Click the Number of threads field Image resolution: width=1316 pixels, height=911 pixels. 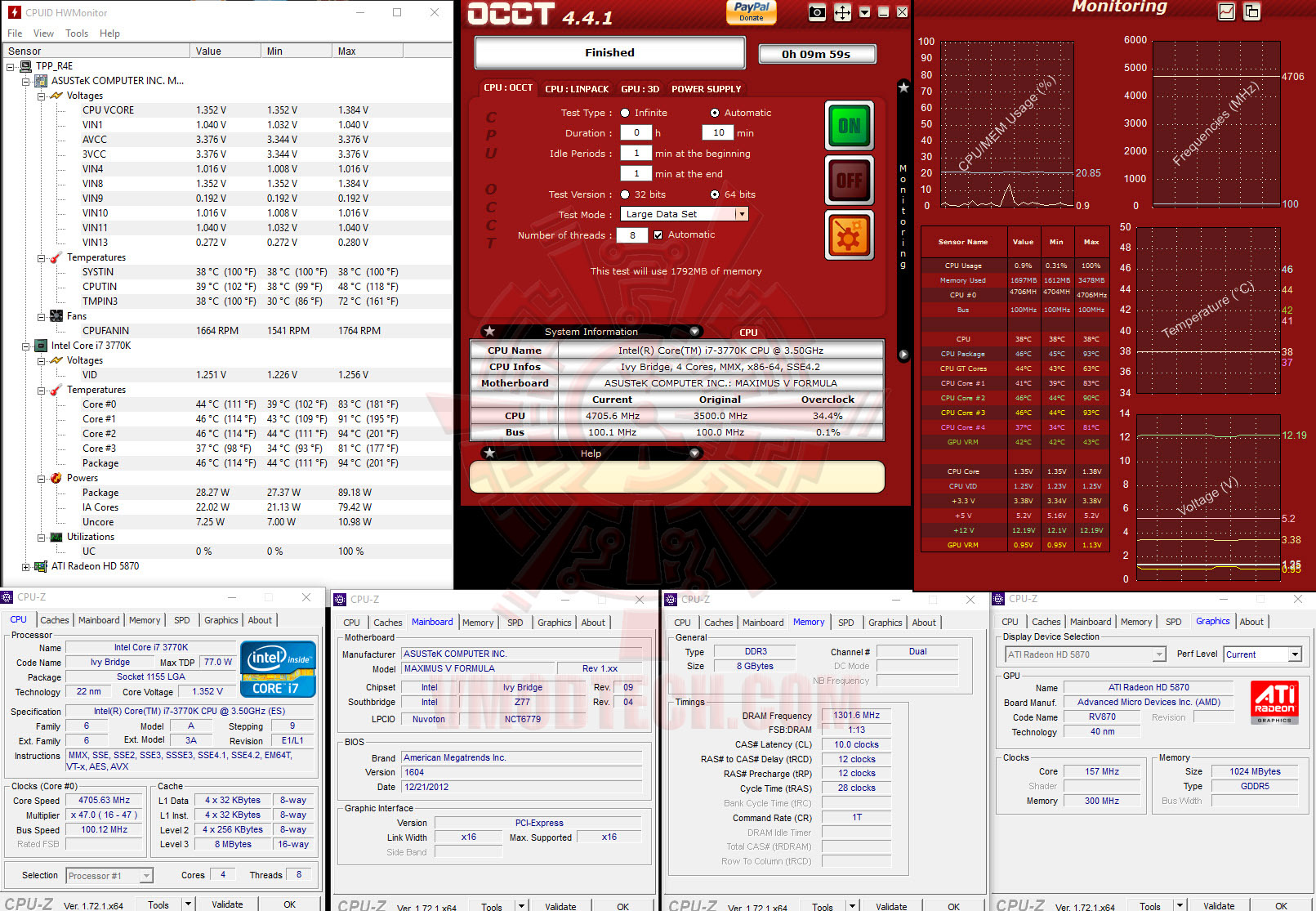[632, 235]
